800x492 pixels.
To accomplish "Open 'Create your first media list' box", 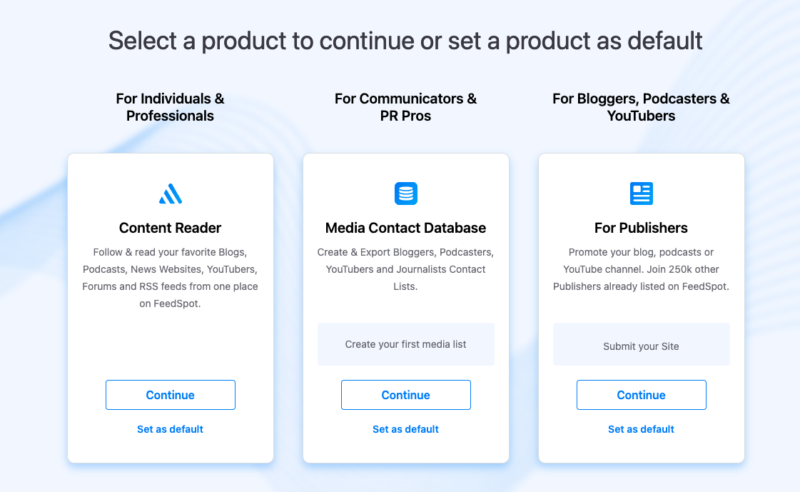I will coord(405,344).
